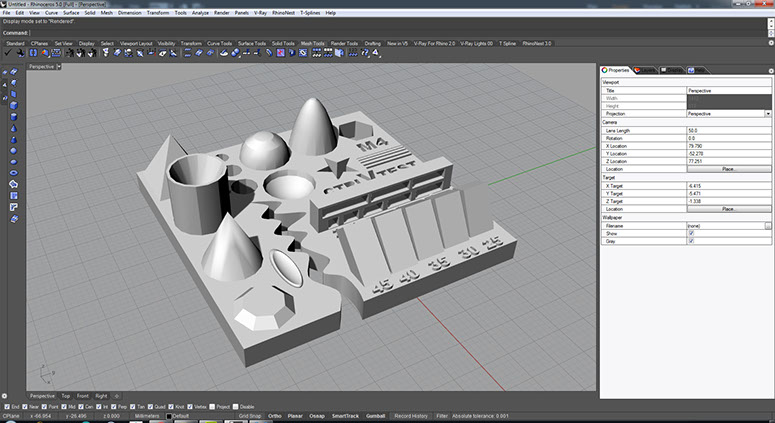This screenshot has height=423, width=775.
Task: Select the Box solid tool
Action: (14, 105)
